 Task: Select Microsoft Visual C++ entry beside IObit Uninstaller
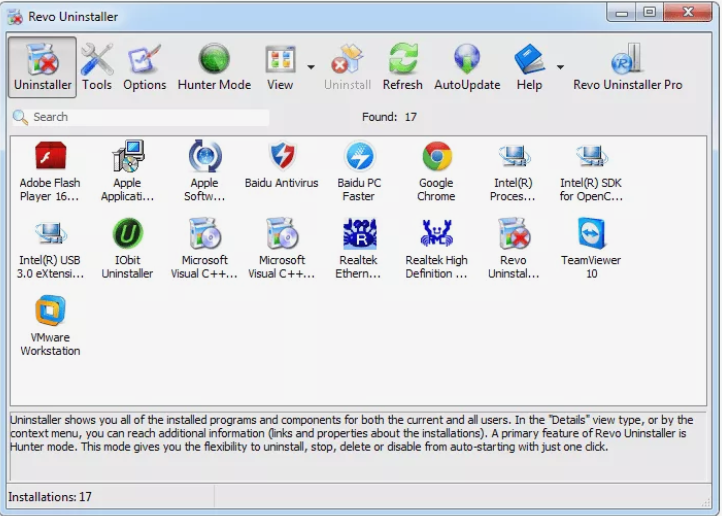point(204,249)
